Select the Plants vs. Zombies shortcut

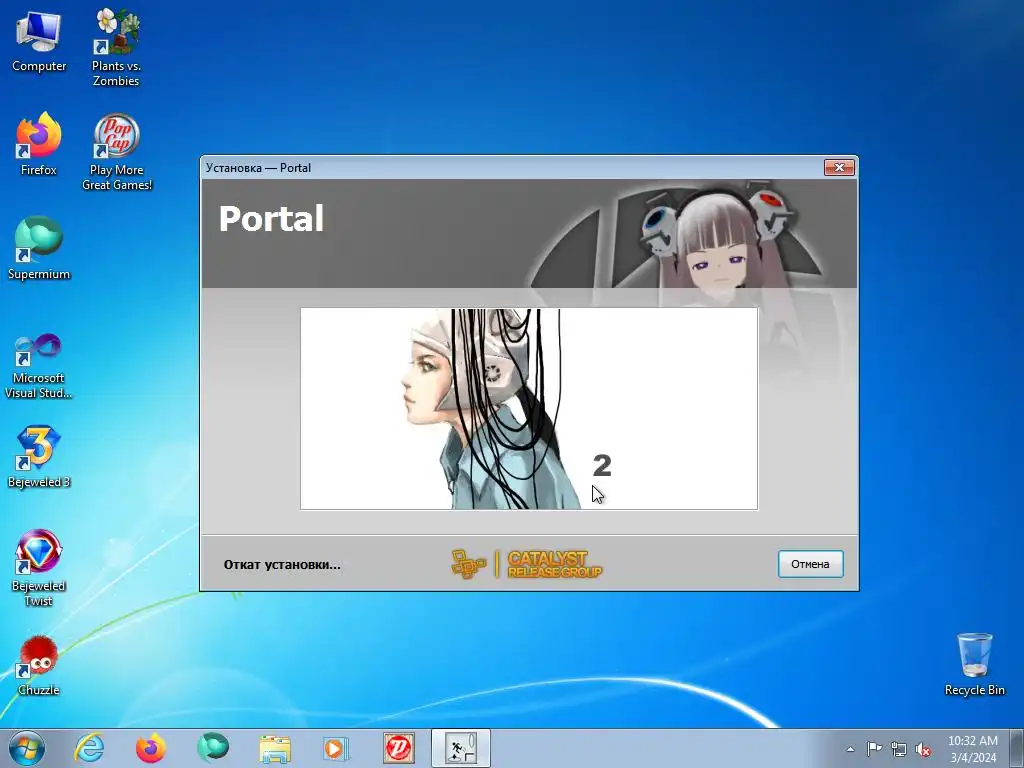(x=116, y=47)
